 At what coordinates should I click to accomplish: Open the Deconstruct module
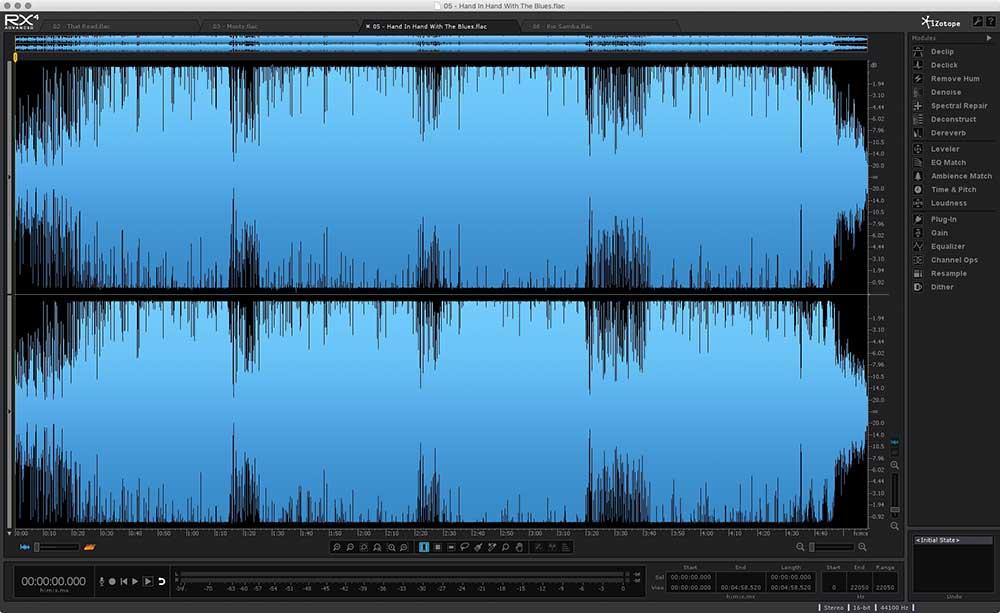pos(953,119)
